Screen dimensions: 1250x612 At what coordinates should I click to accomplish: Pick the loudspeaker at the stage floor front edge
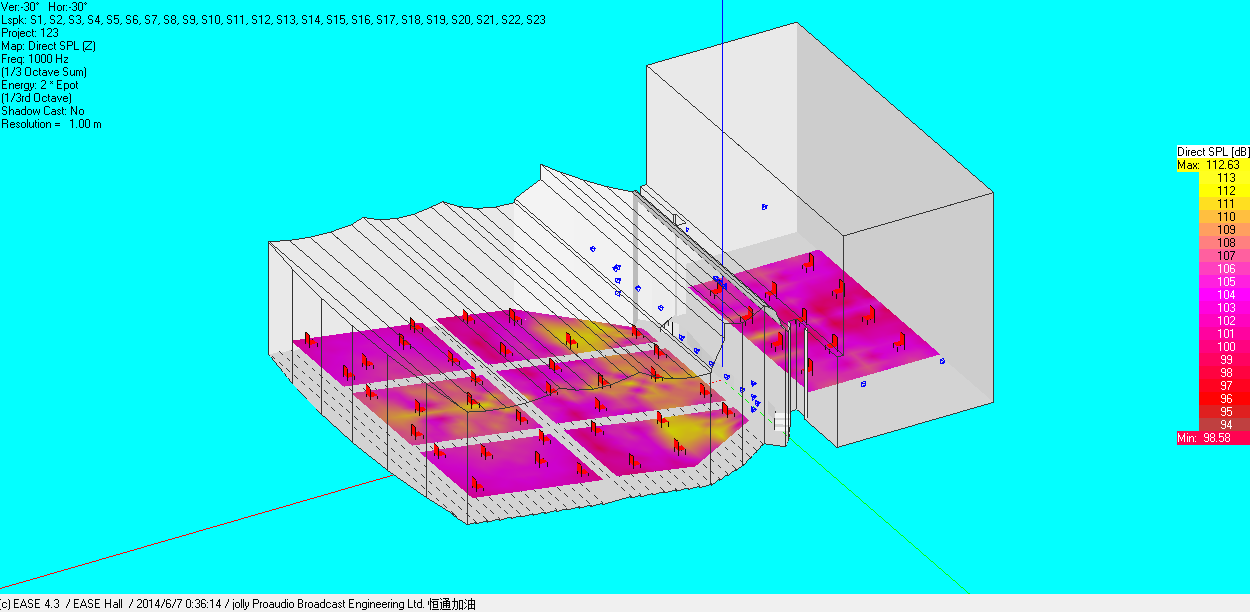point(864,383)
